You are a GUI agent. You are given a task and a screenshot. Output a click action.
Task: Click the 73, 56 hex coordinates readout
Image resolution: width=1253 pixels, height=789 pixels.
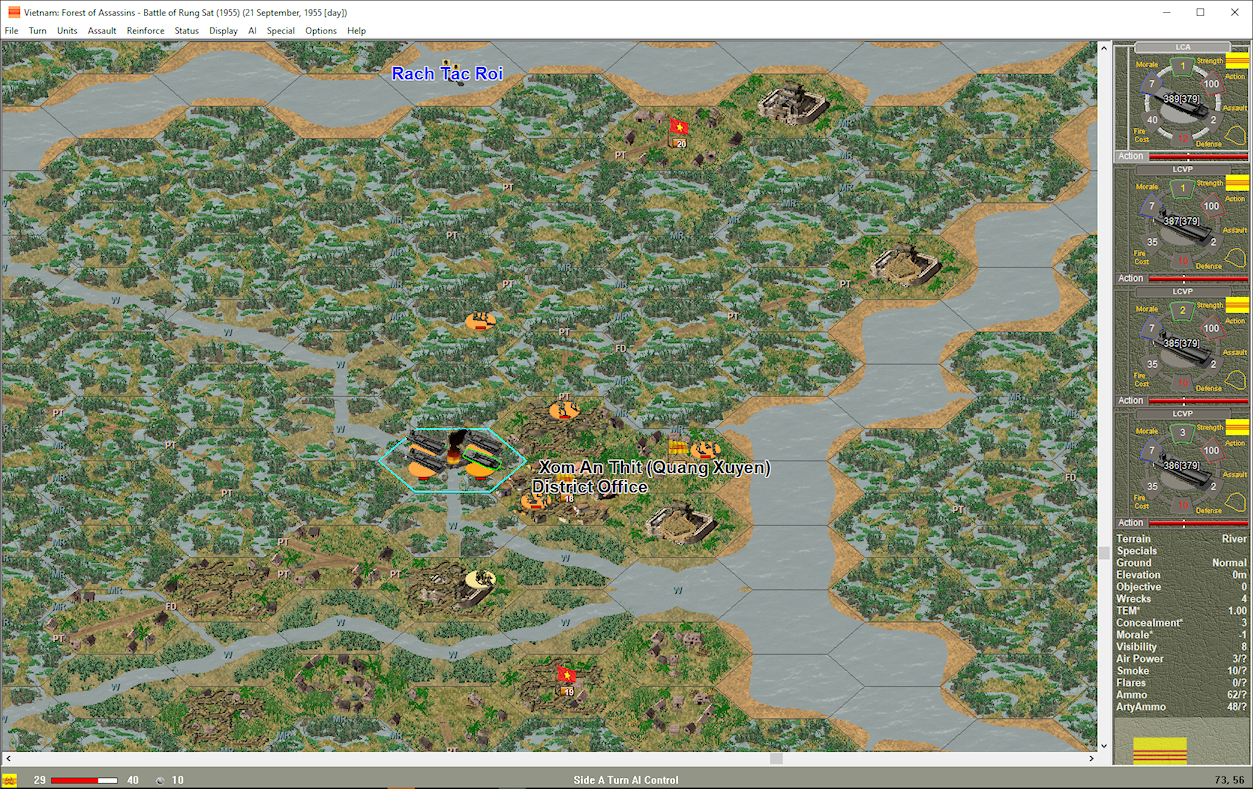pos(1229,780)
